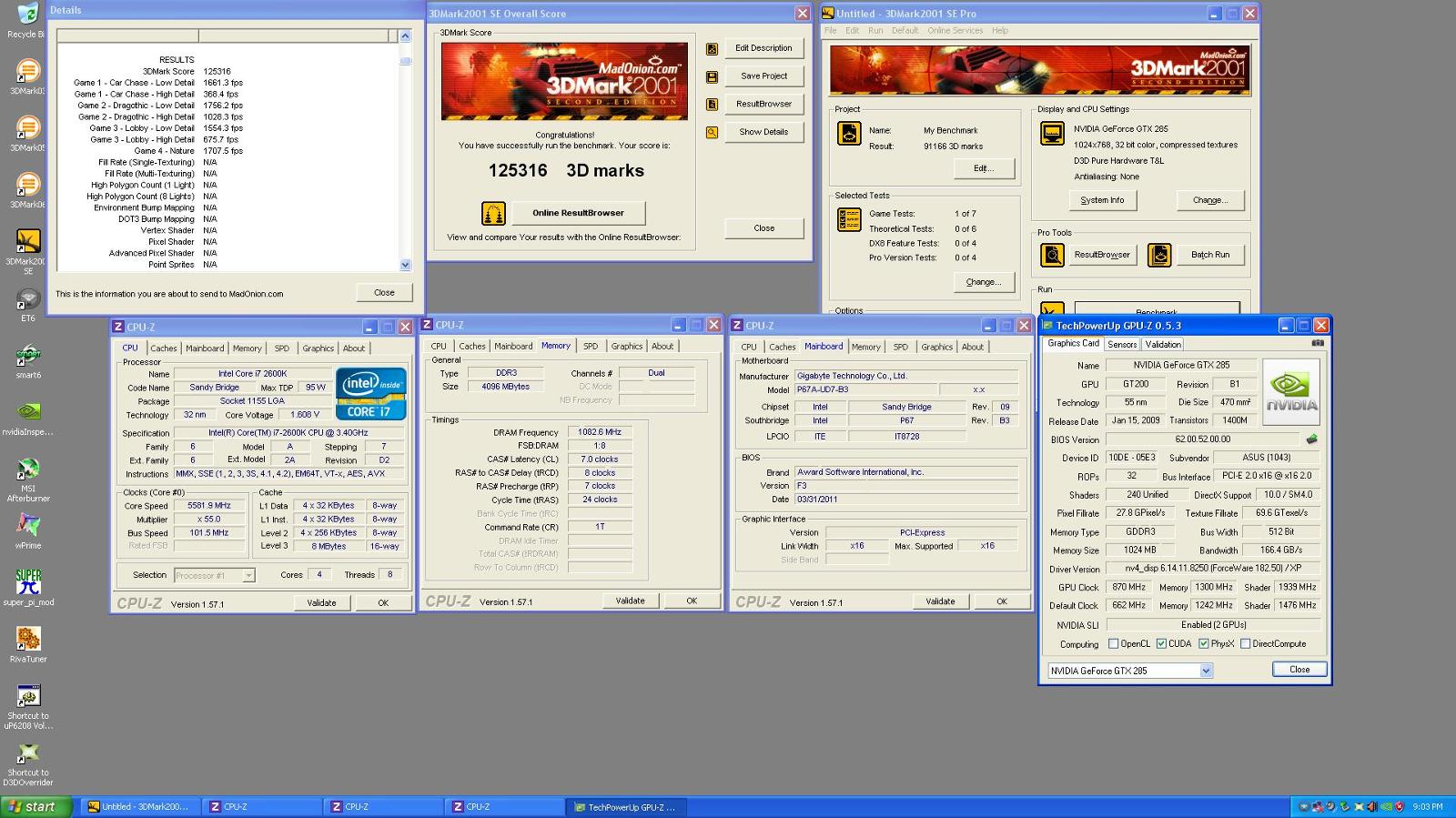Toggle the DirectCompute checkbox in GPU-Z
Viewport: 1456px width, 818px height.
tap(1245, 643)
